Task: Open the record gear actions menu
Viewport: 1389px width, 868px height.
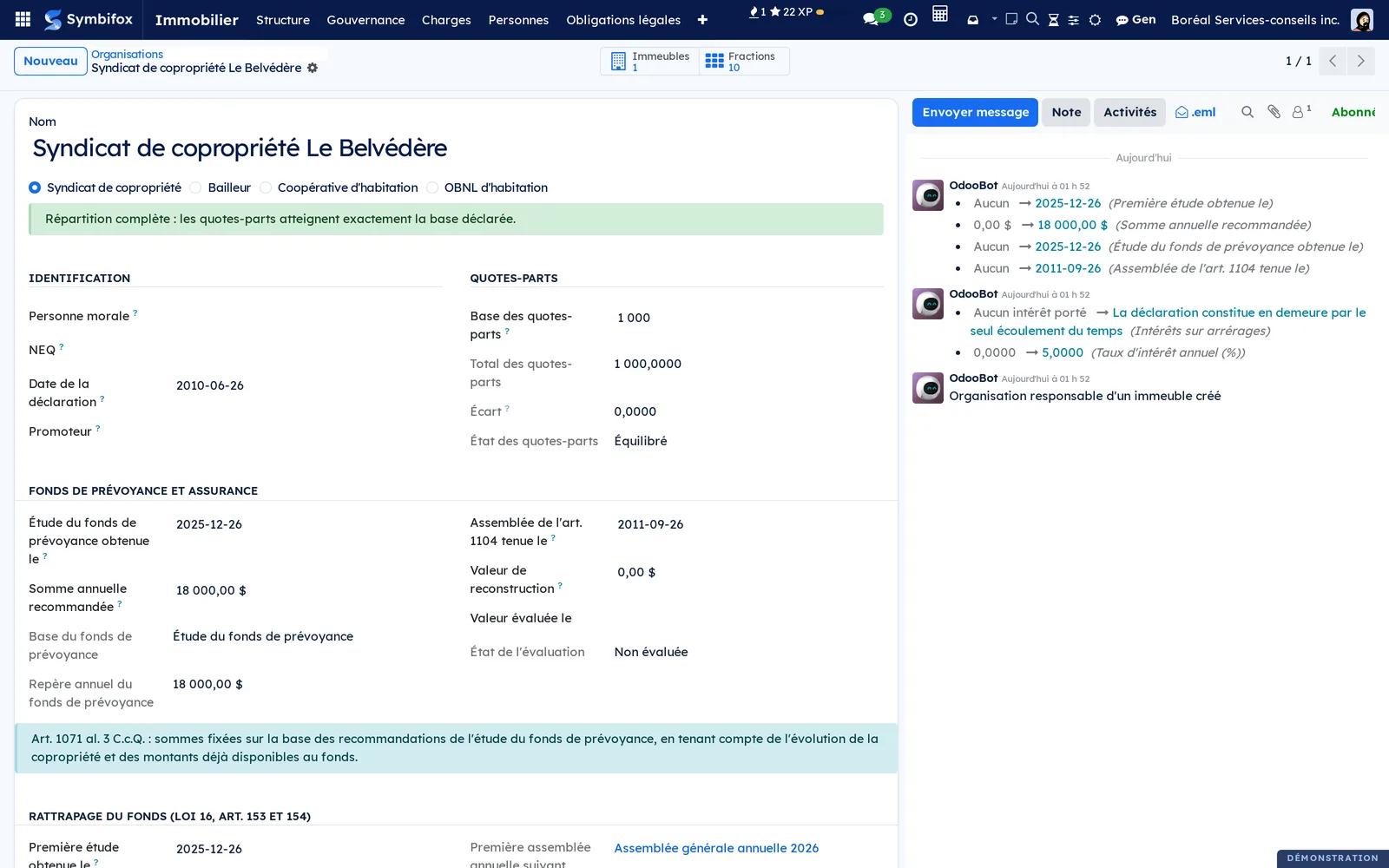Action: 313,68
